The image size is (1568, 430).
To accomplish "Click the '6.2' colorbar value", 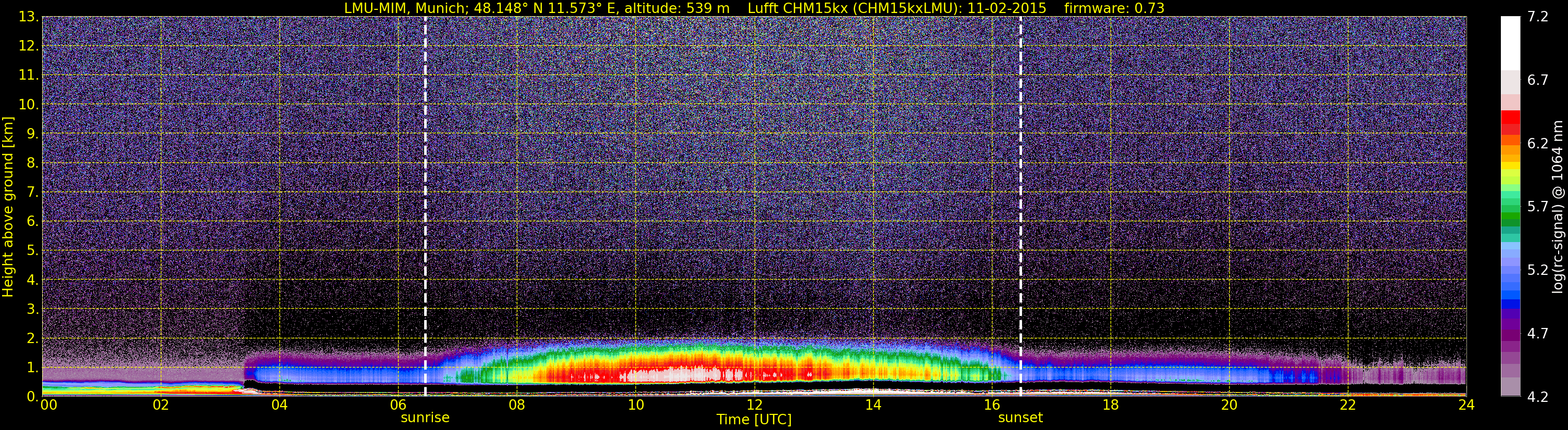I will (x=1538, y=143).
